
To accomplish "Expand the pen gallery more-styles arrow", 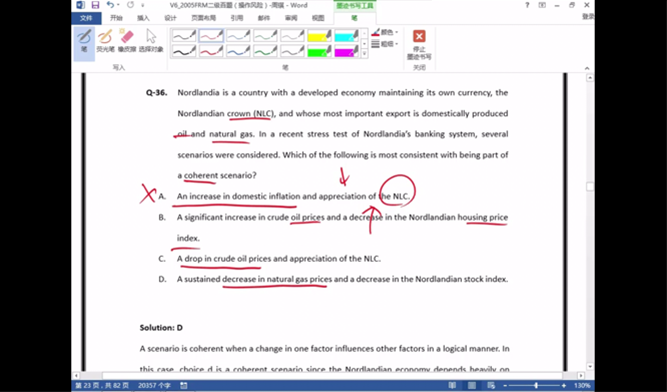I will click(364, 54).
